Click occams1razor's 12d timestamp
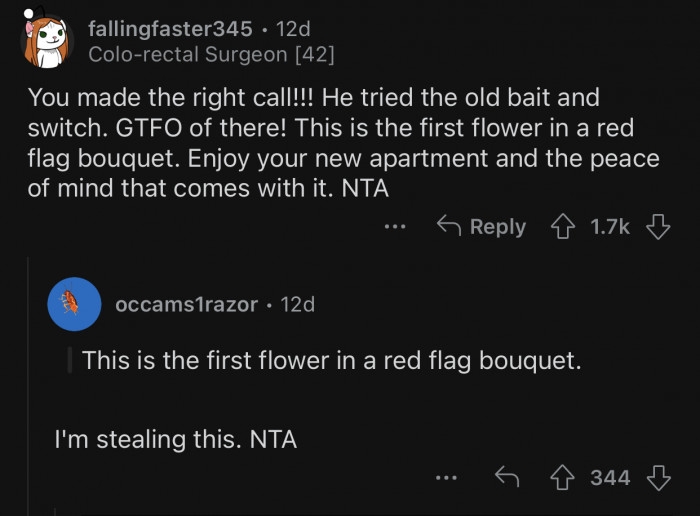Image resolution: width=700 pixels, height=516 pixels. [298, 304]
